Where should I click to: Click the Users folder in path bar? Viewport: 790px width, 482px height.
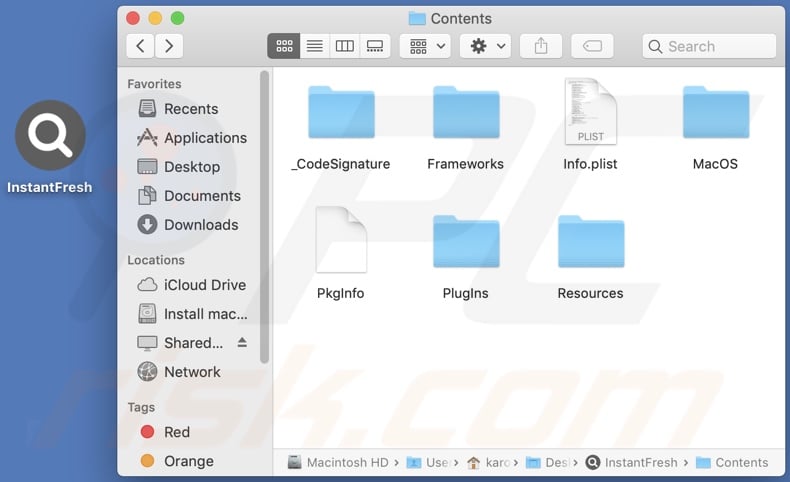click(427, 462)
